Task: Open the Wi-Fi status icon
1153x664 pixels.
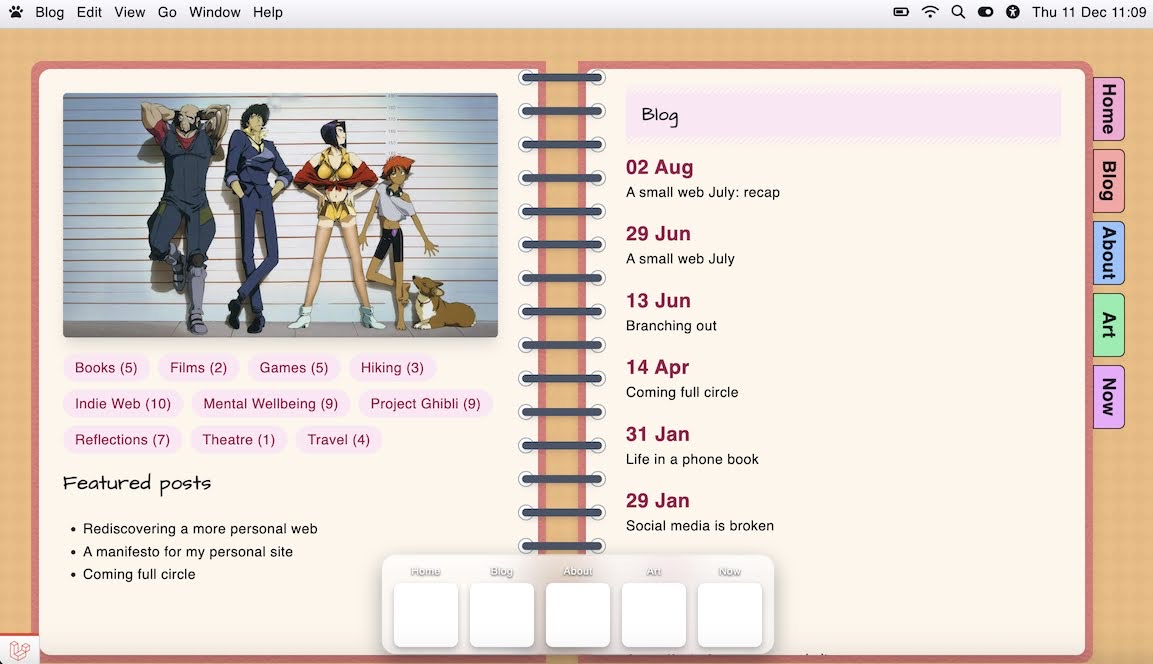Action: (x=930, y=12)
